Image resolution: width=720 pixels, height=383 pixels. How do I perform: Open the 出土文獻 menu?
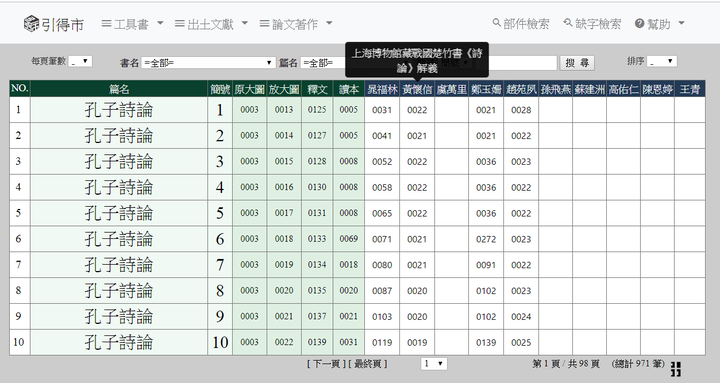211,23
